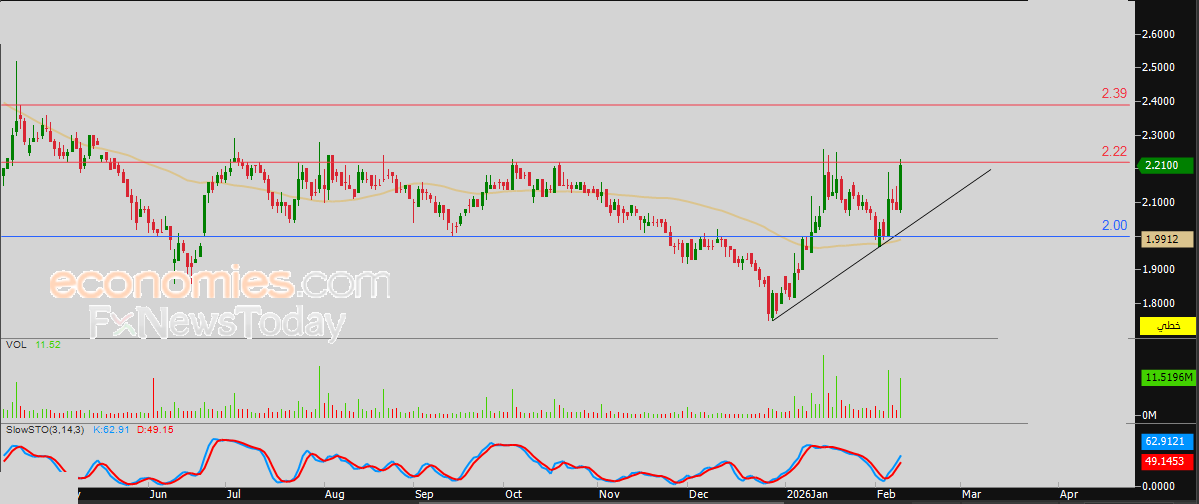Click the Oct marker on time axis

[x=513, y=494]
